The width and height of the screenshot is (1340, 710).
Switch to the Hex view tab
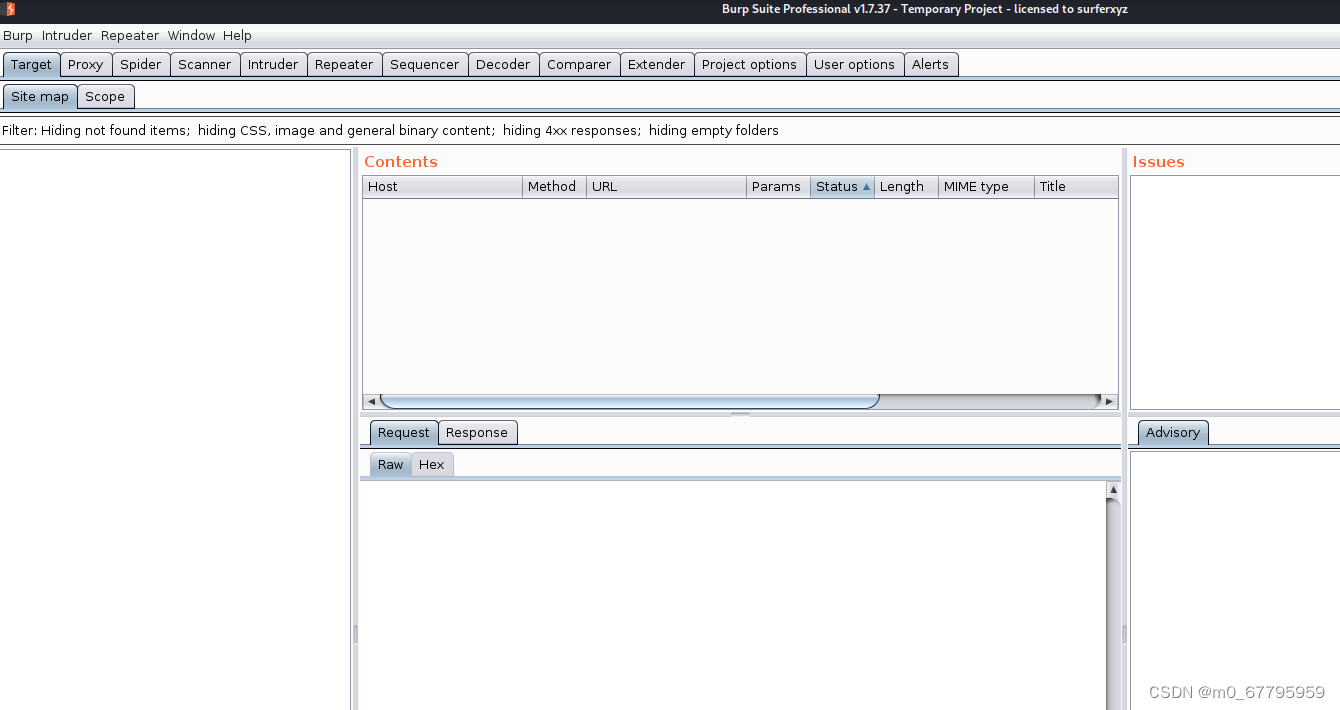432,464
